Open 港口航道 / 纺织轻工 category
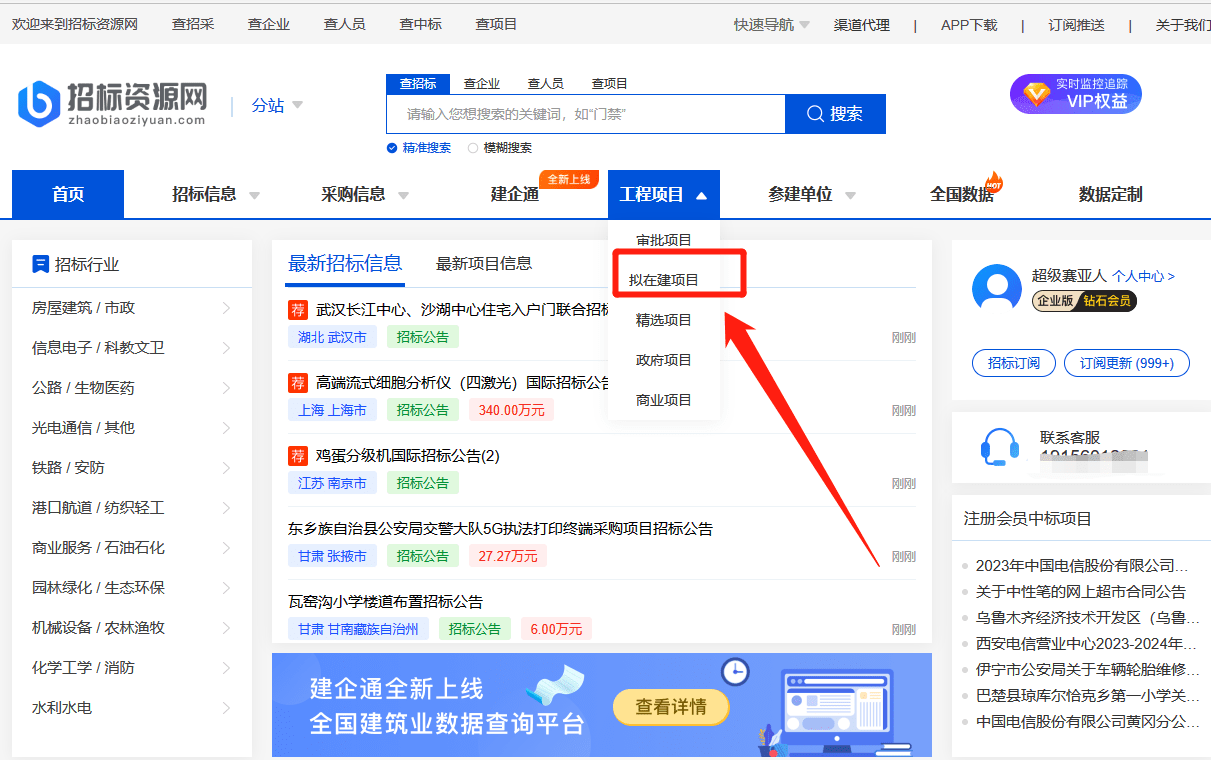Screen dimensions: 1211x760 coord(98,508)
